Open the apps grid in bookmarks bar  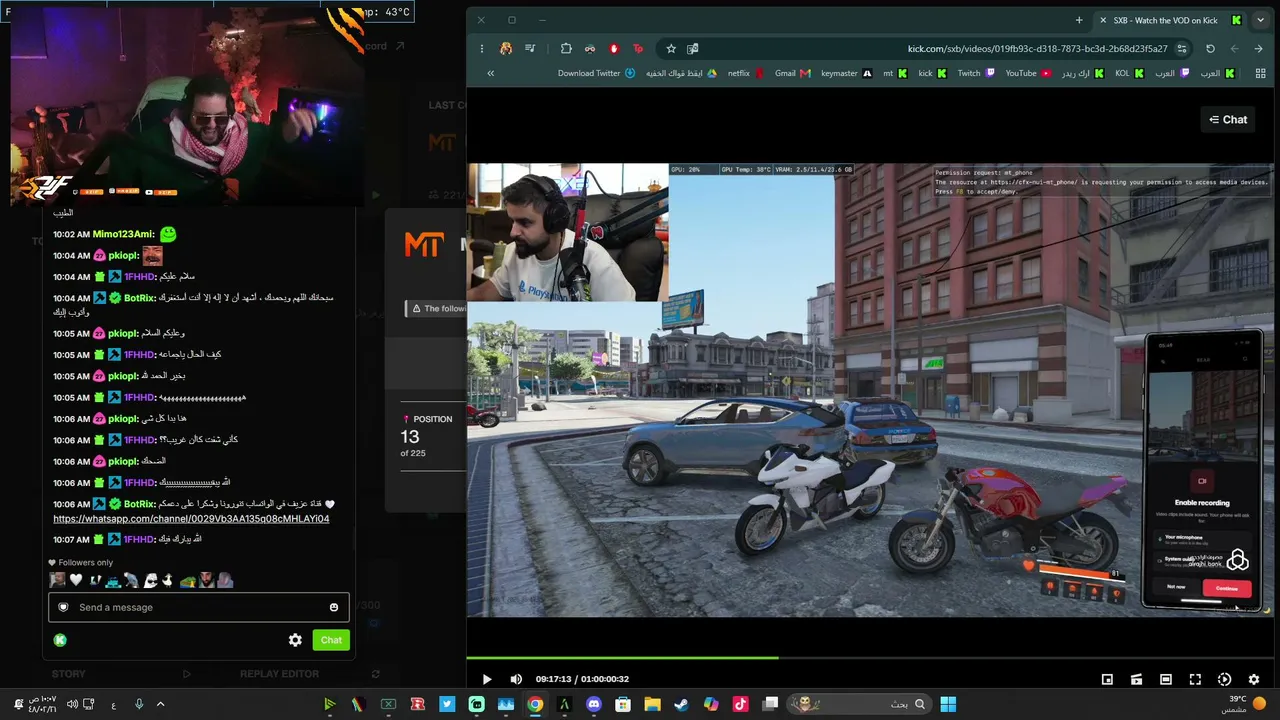[1261, 73]
